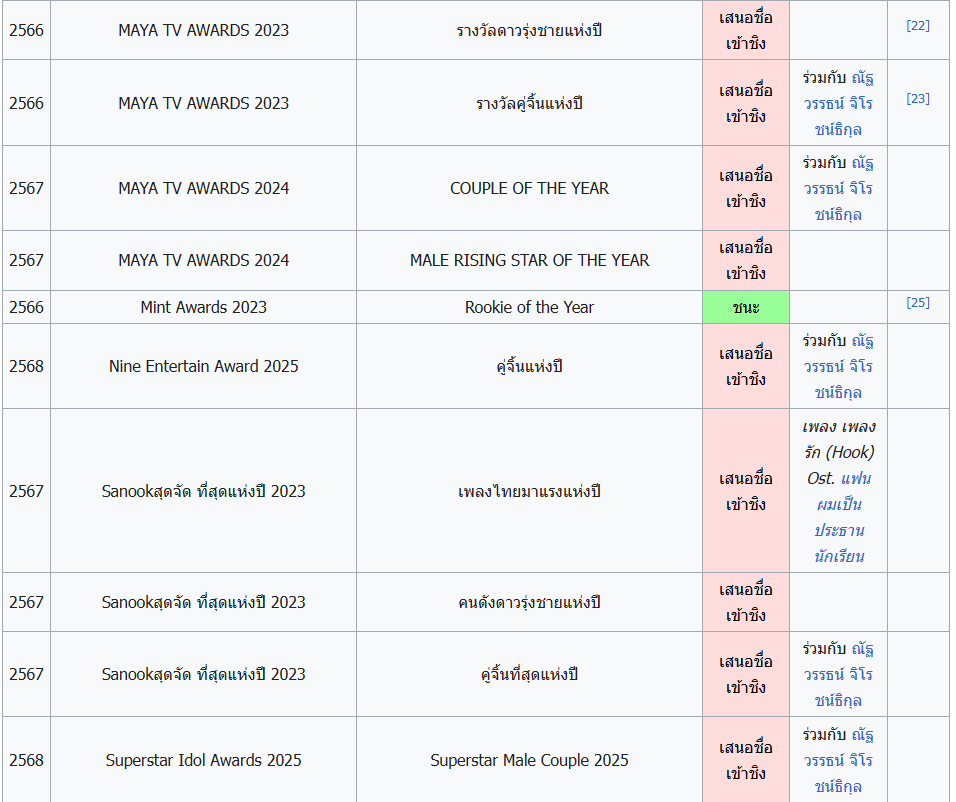
Task: Click year 2566 in รางวัลคู่จิ้นแห่งปี row
Action: point(26,103)
